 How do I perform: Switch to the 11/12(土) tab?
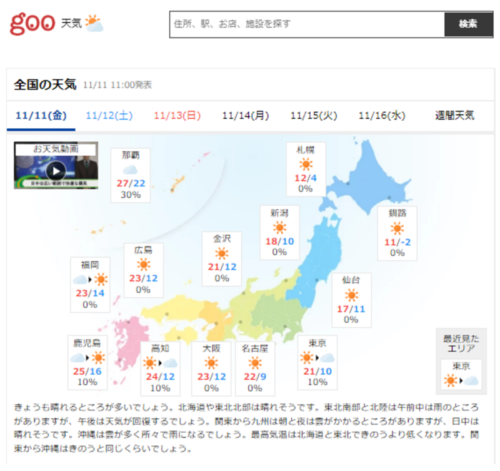[x=109, y=116]
